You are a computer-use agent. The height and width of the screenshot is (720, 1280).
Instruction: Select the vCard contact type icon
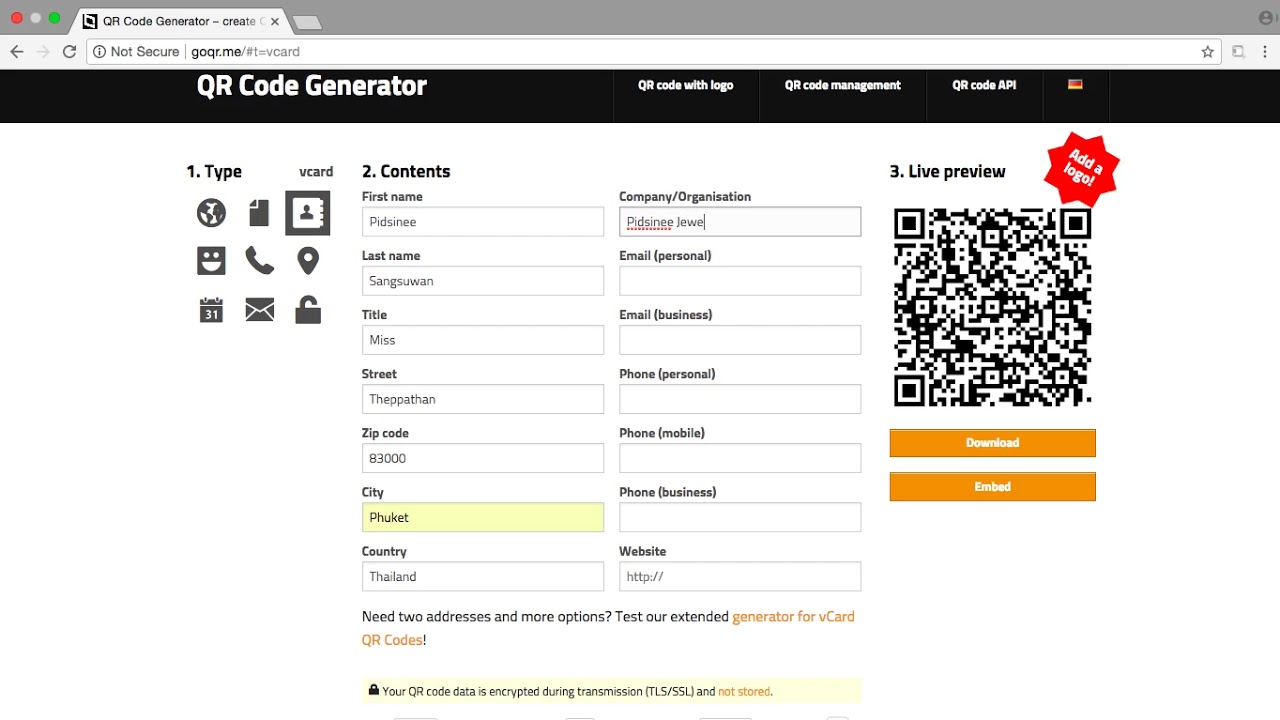308,212
